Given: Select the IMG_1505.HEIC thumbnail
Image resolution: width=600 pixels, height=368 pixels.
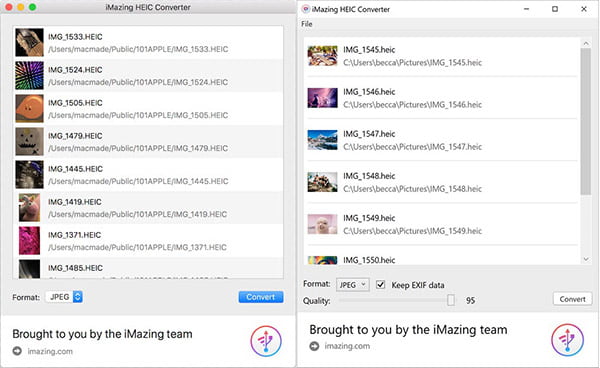Looking at the screenshot, I should pos(29,109).
